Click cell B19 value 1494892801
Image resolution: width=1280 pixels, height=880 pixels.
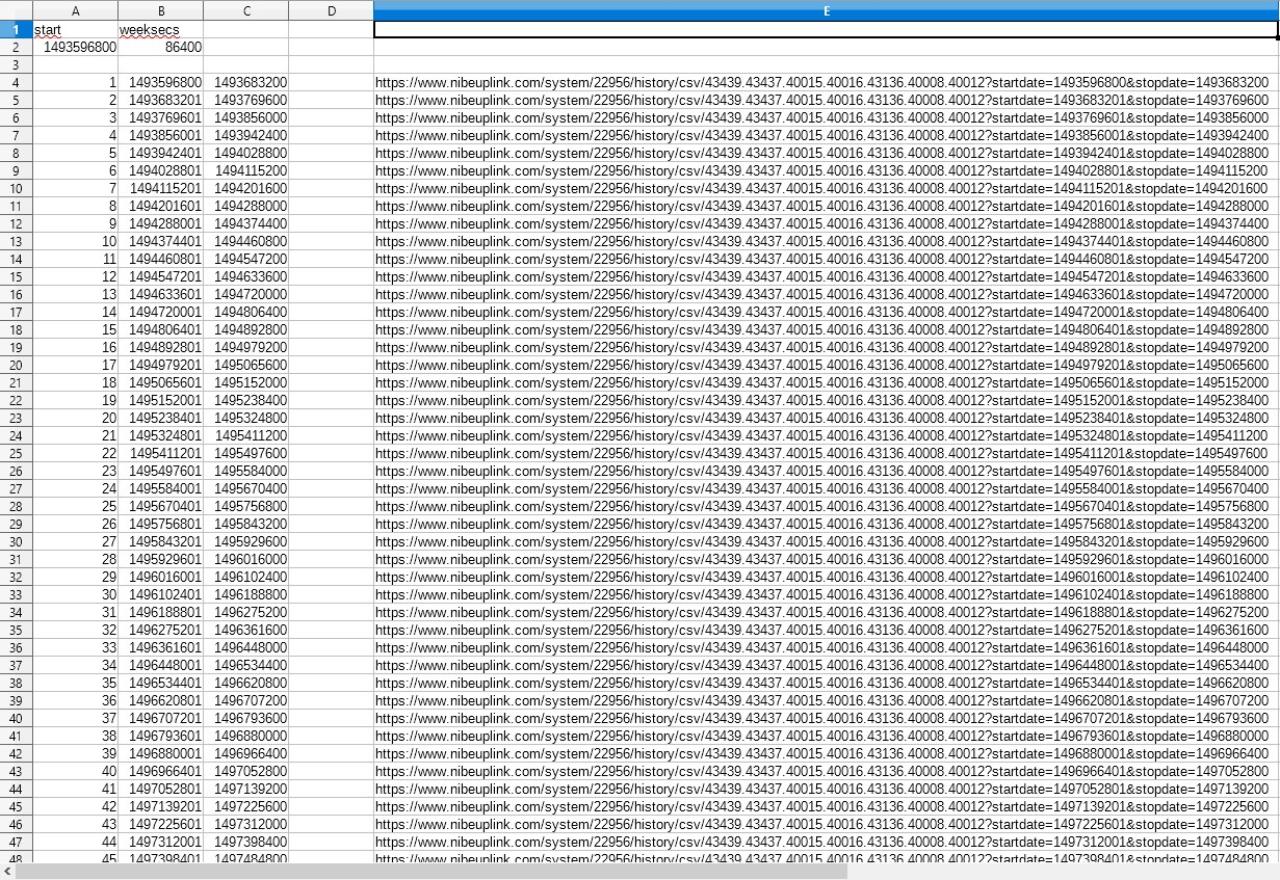161,347
